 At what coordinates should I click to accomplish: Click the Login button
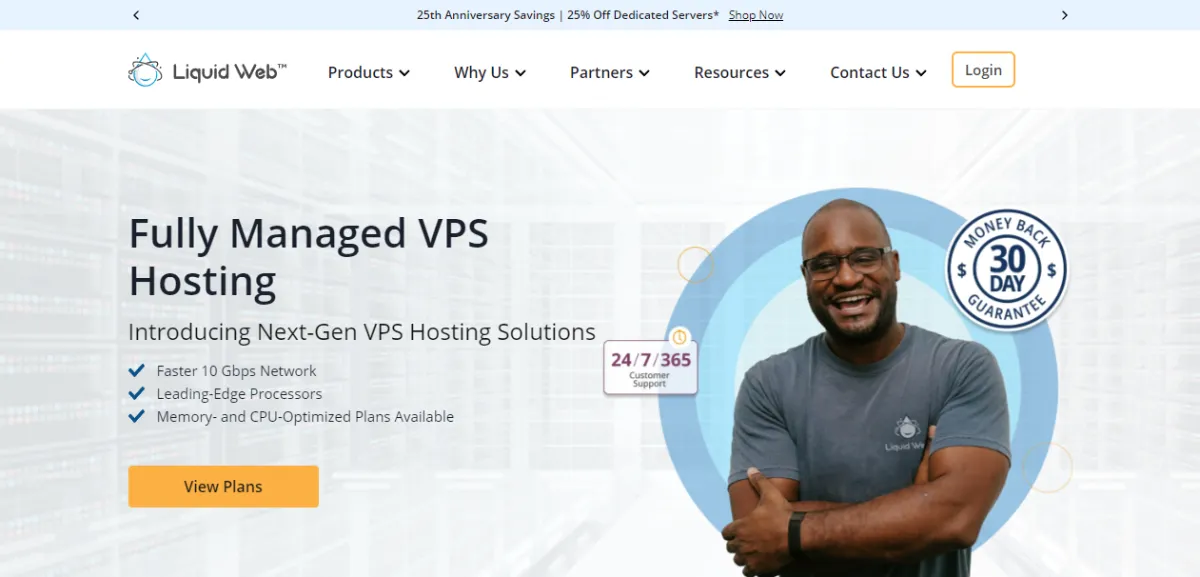[x=983, y=70]
